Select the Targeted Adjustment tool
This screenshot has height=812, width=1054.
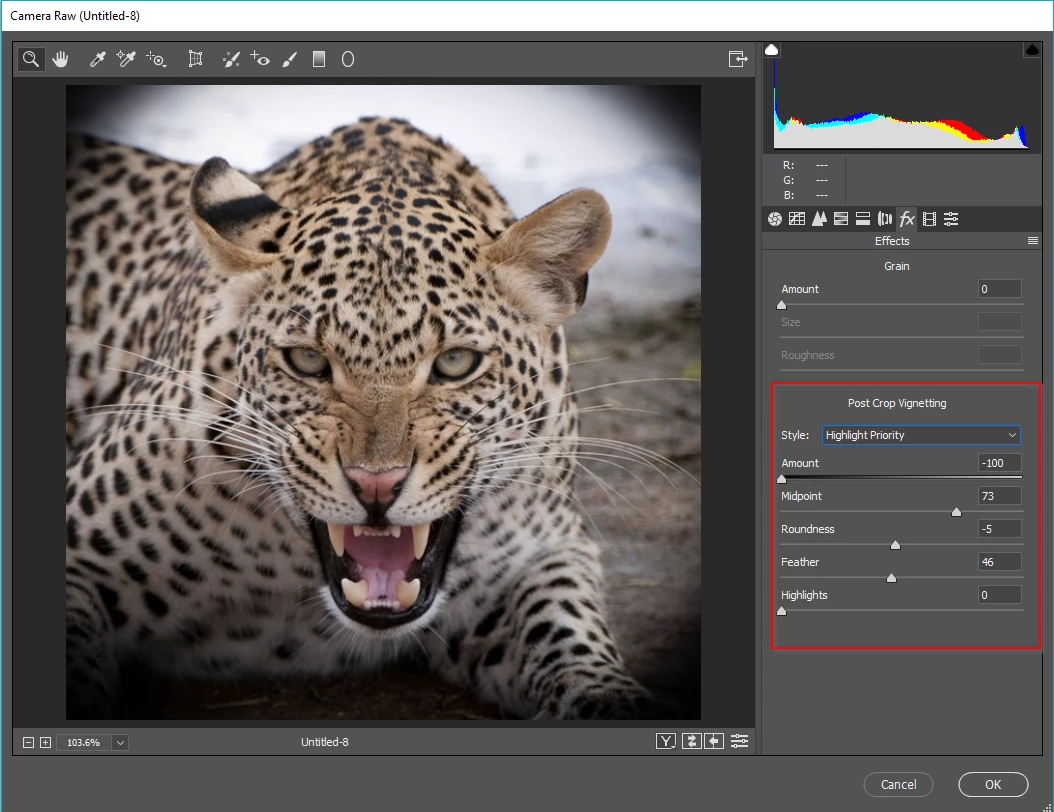tap(157, 60)
